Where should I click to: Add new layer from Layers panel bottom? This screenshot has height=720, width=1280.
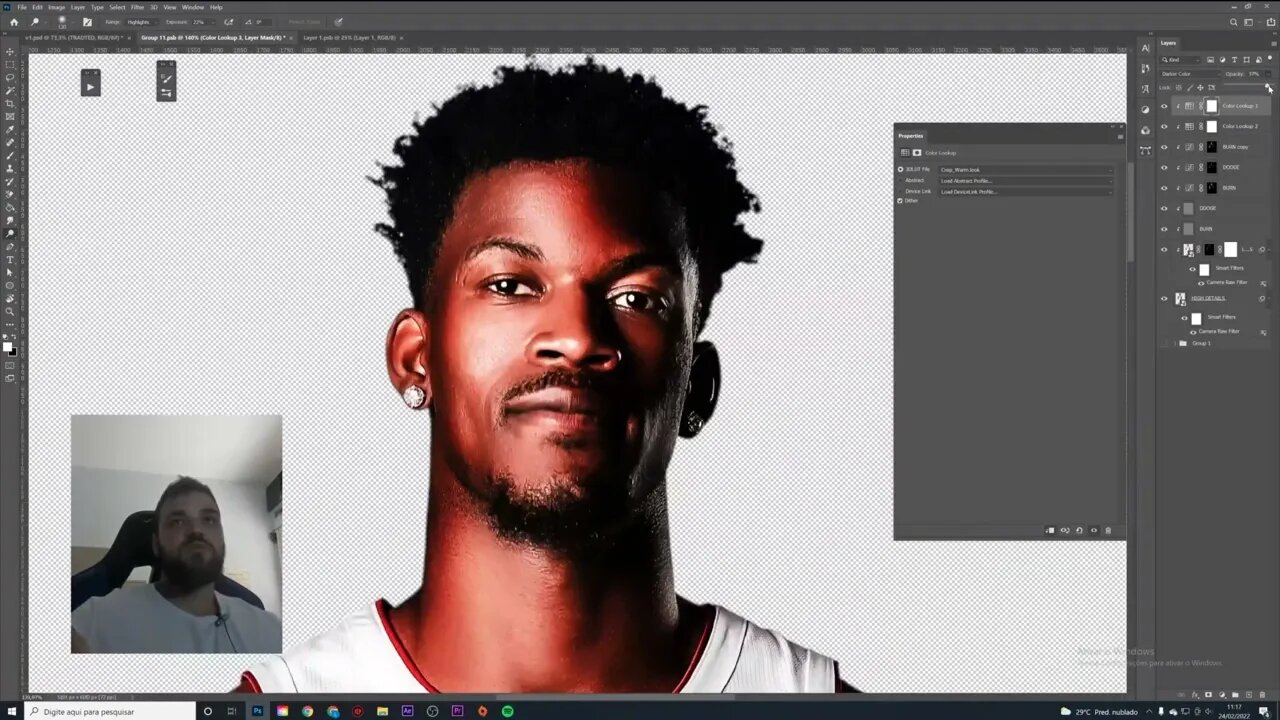click(x=1247, y=694)
